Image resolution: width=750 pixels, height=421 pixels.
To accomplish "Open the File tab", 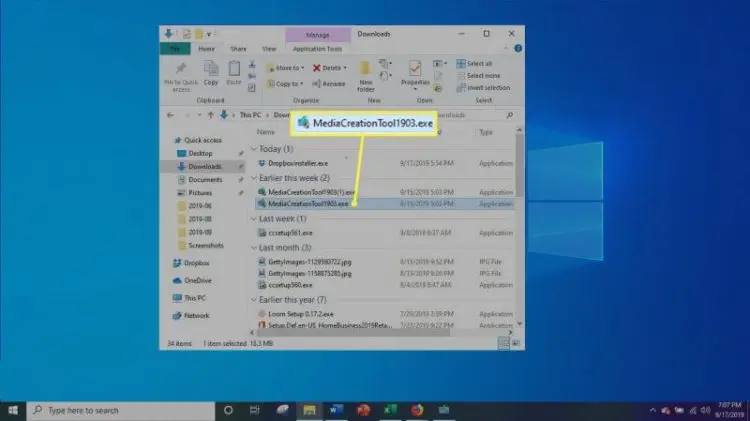I will pos(175,48).
